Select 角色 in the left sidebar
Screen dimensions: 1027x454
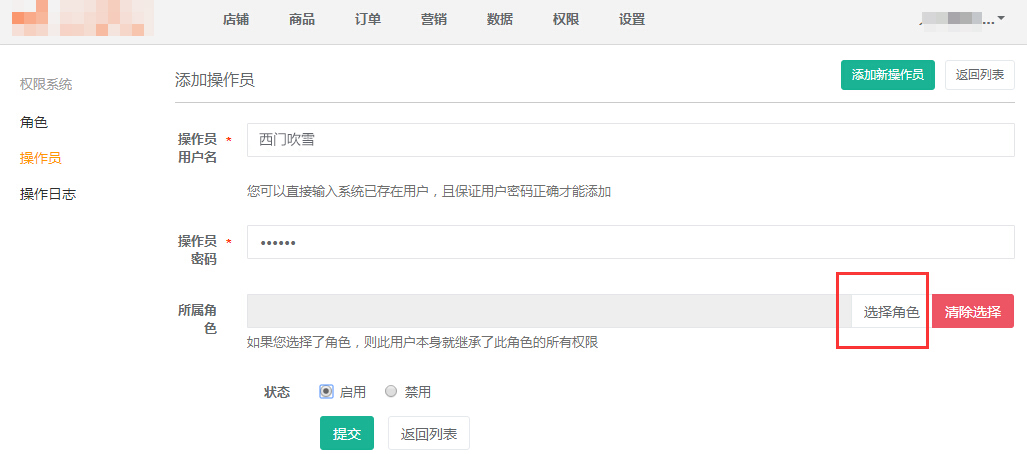[34, 122]
